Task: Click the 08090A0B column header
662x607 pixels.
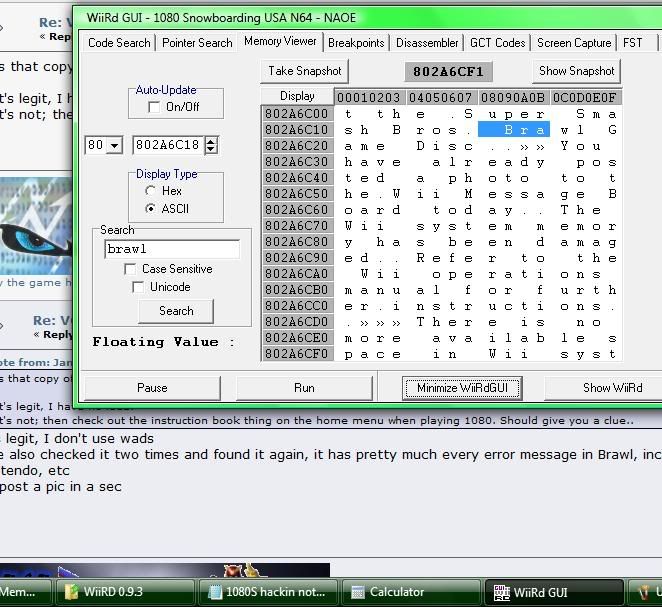Action: pos(513,98)
